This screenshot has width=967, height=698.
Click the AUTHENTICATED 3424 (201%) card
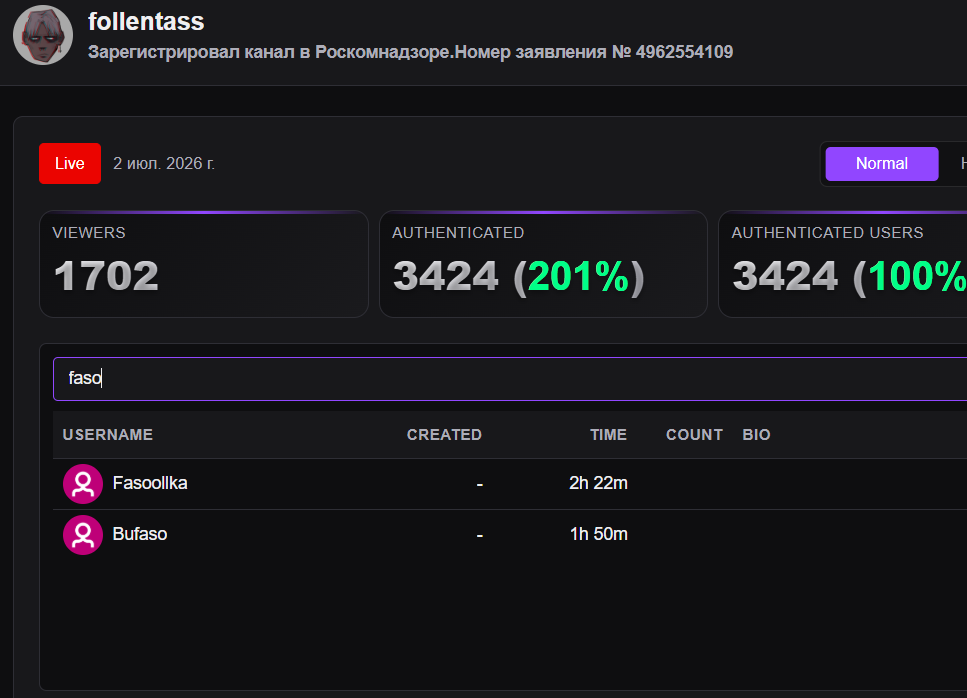(x=543, y=264)
